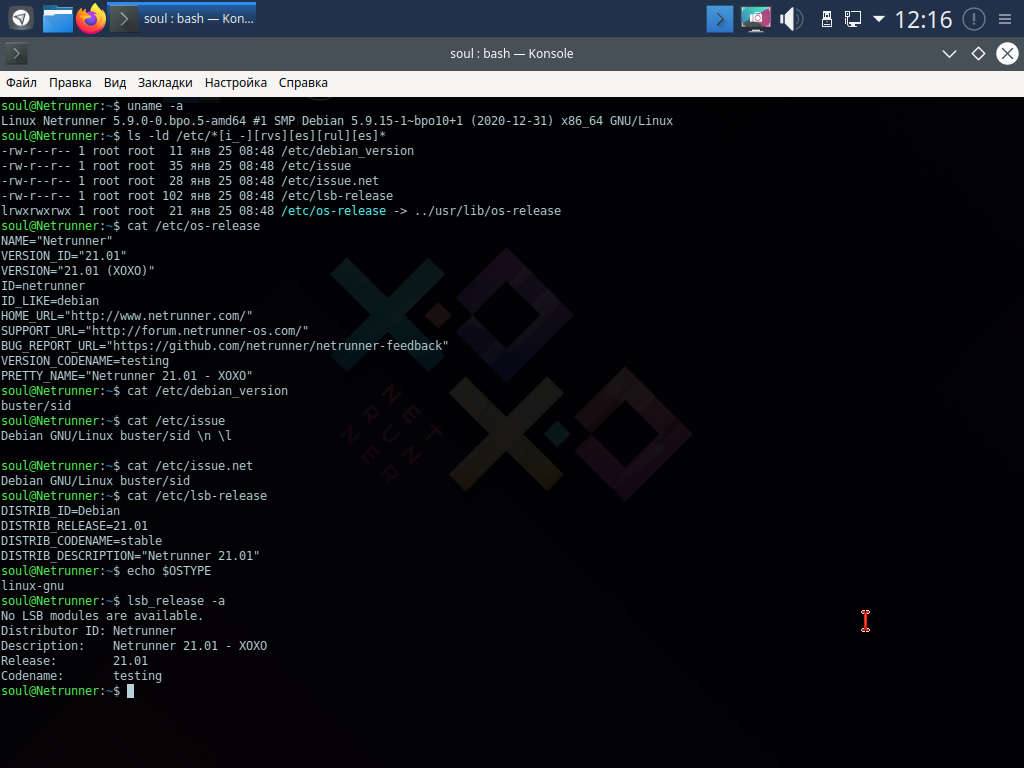Click the "echo $OSTYPE" command
This screenshot has width=1024, height=768.
point(169,571)
